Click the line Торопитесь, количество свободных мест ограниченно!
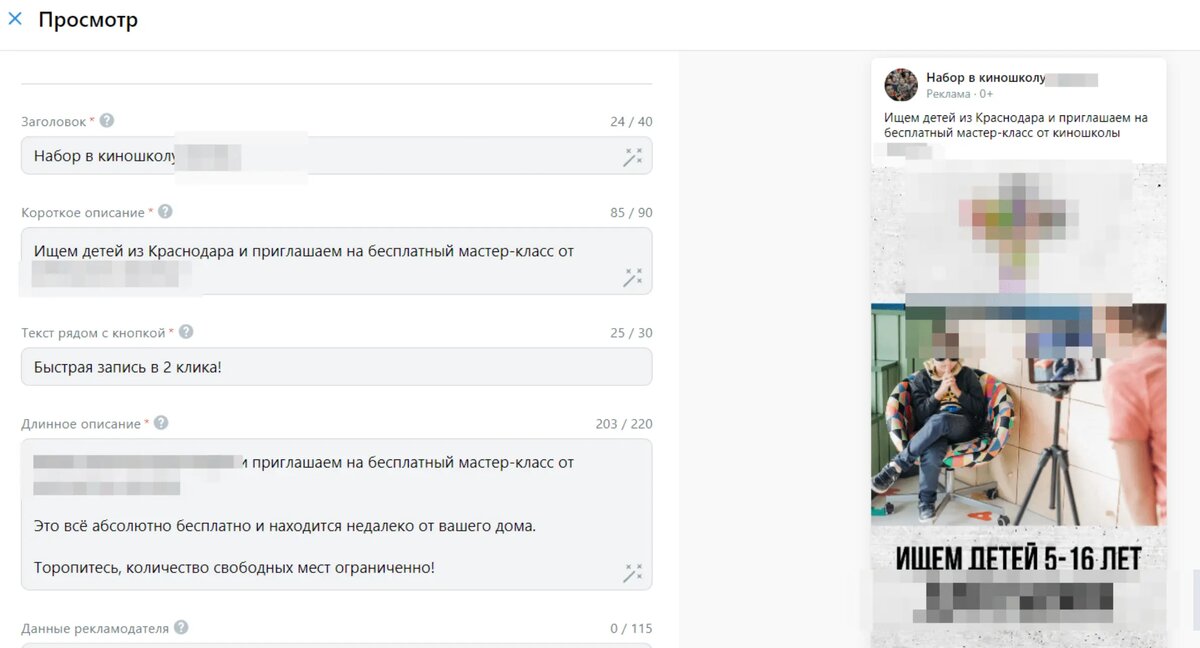1200x648 pixels. coord(234,567)
